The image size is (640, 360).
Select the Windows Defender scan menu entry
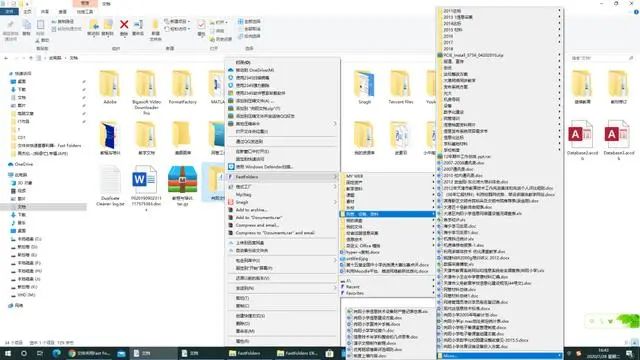[x=282, y=167]
